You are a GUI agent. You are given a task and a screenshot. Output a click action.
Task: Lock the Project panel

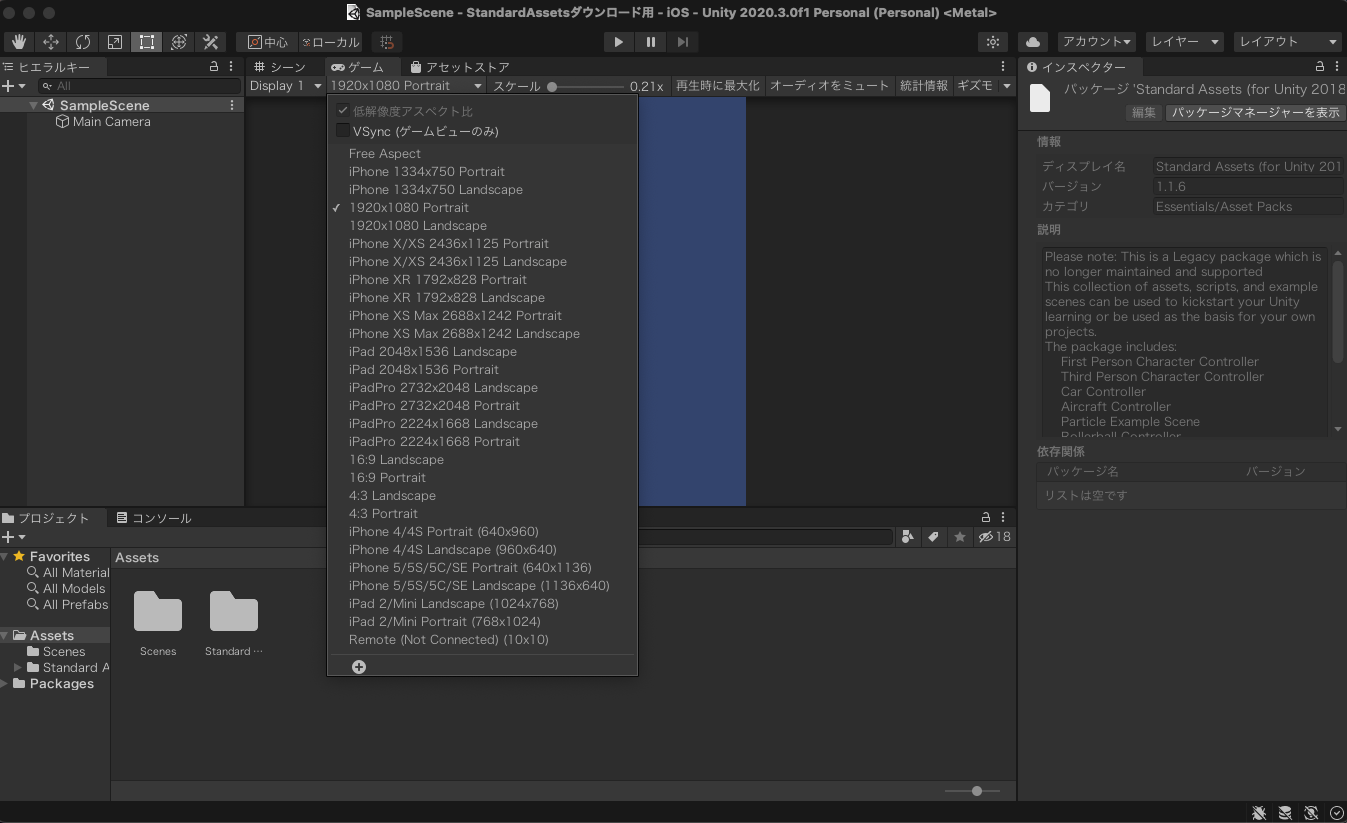pos(985,518)
